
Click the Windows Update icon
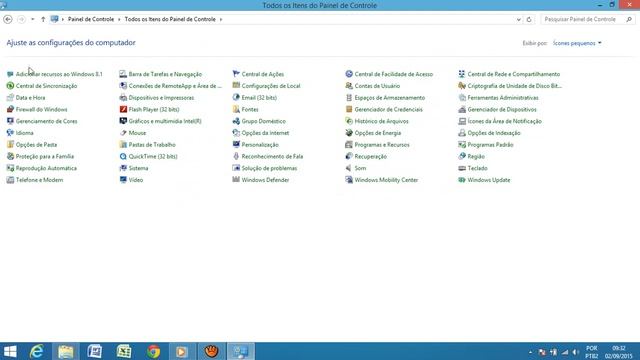pyautogui.click(x=462, y=180)
